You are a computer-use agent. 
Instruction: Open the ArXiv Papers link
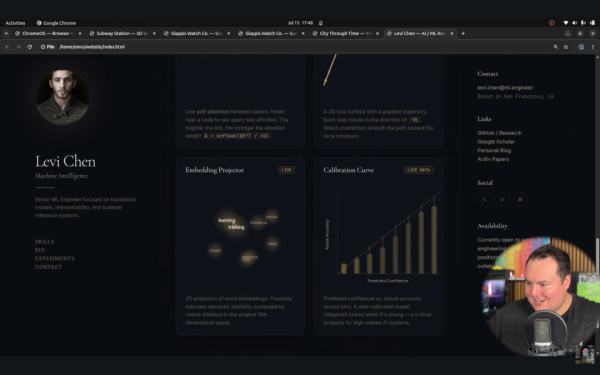(x=493, y=159)
